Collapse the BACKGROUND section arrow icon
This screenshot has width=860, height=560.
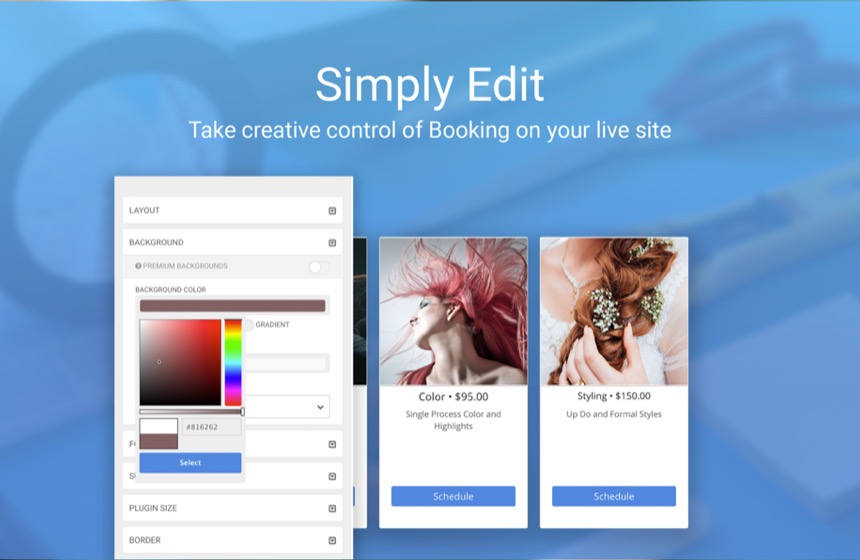click(332, 243)
